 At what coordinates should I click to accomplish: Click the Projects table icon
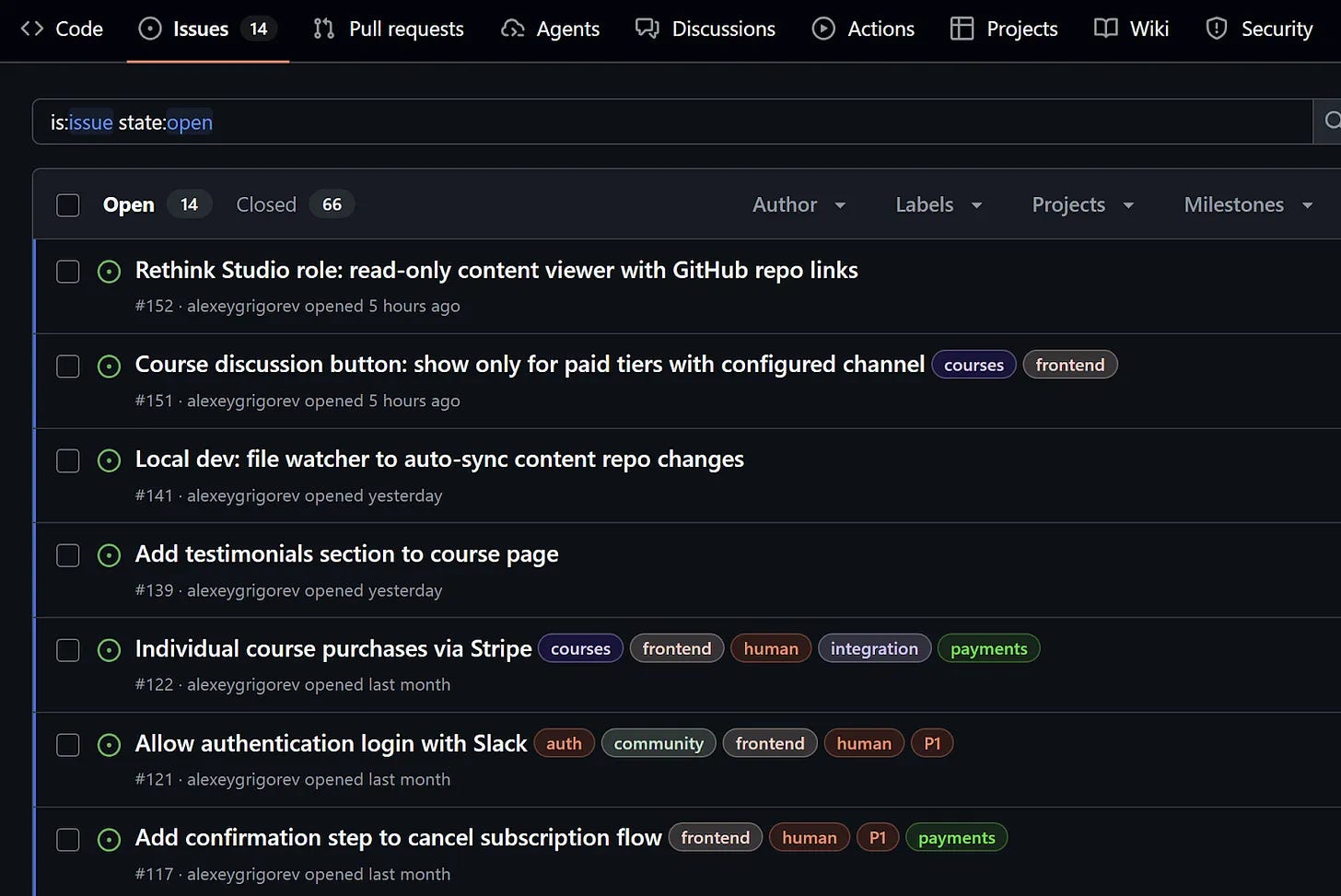[x=962, y=29]
